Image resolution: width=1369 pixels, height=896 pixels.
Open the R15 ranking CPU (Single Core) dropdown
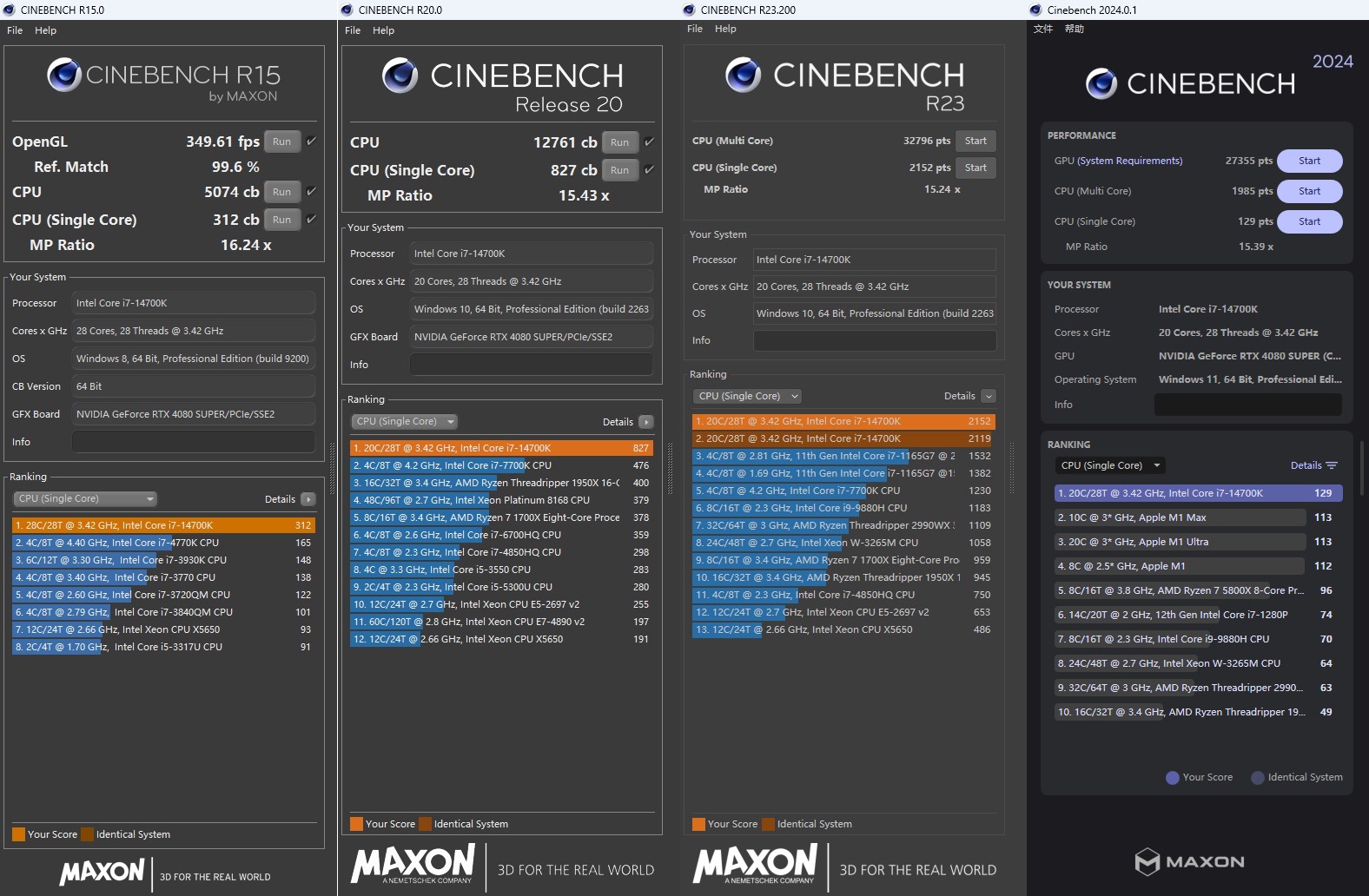[85, 498]
